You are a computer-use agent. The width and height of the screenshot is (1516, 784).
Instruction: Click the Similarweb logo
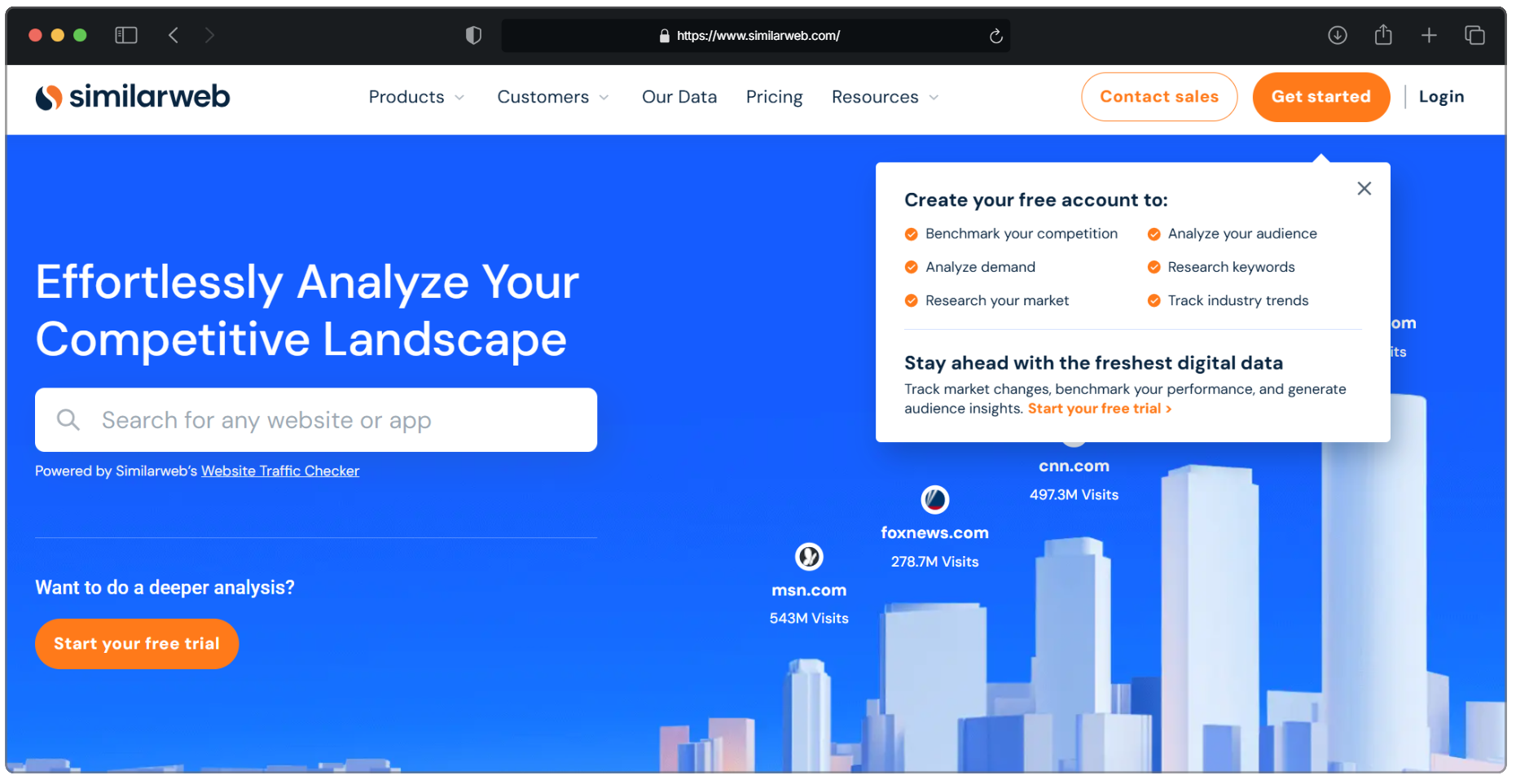pos(133,97)
